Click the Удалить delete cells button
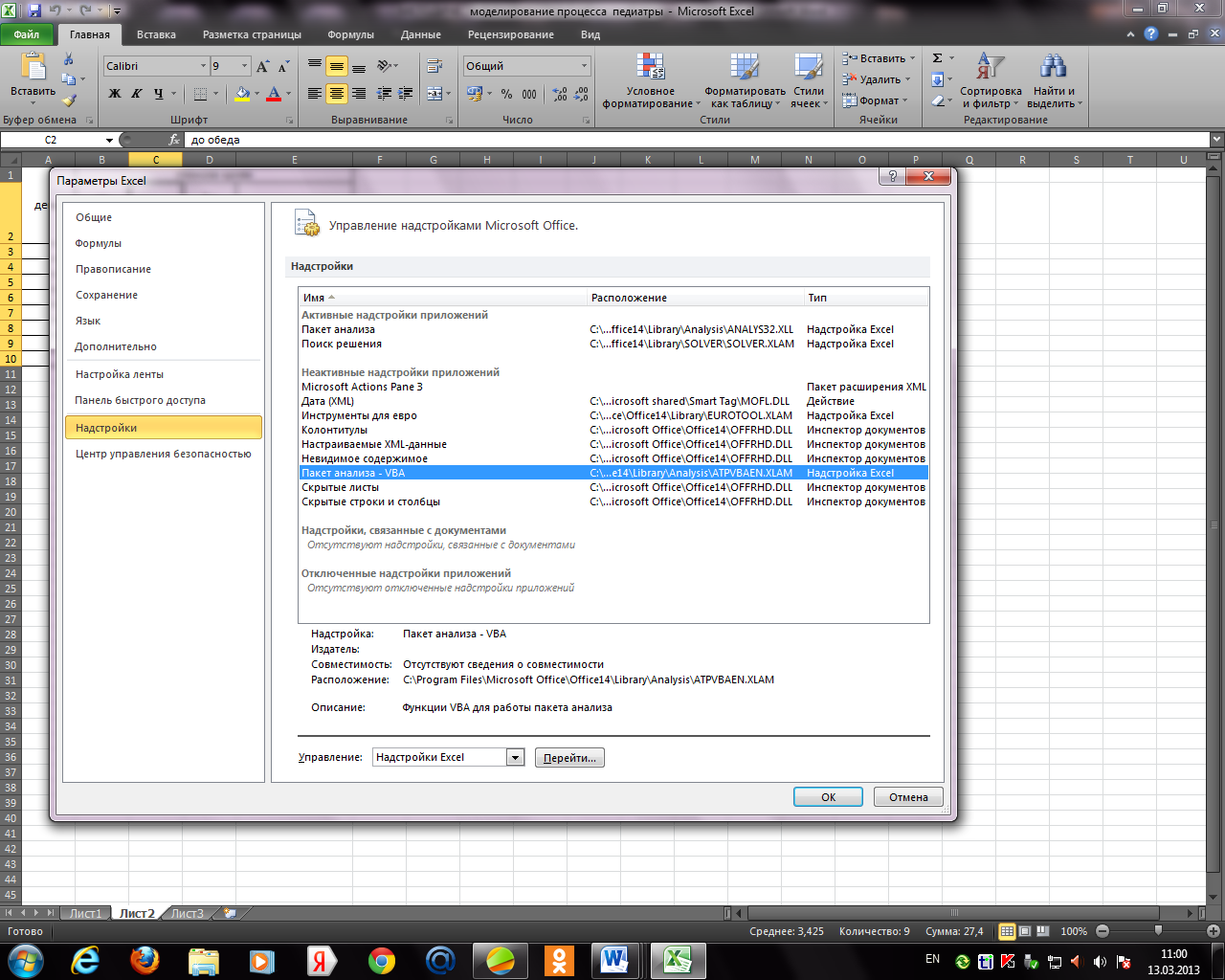 point(879,79)
